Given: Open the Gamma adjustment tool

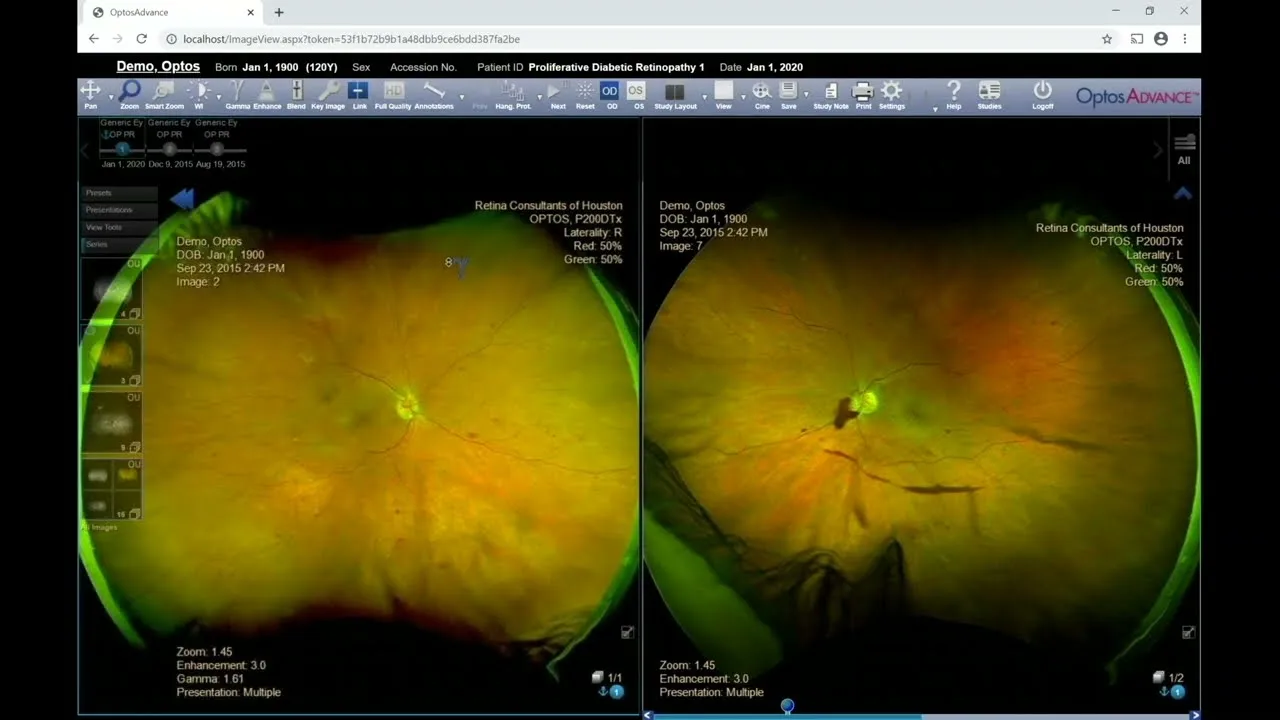Looking at the screenshot, I should point(237,94).
